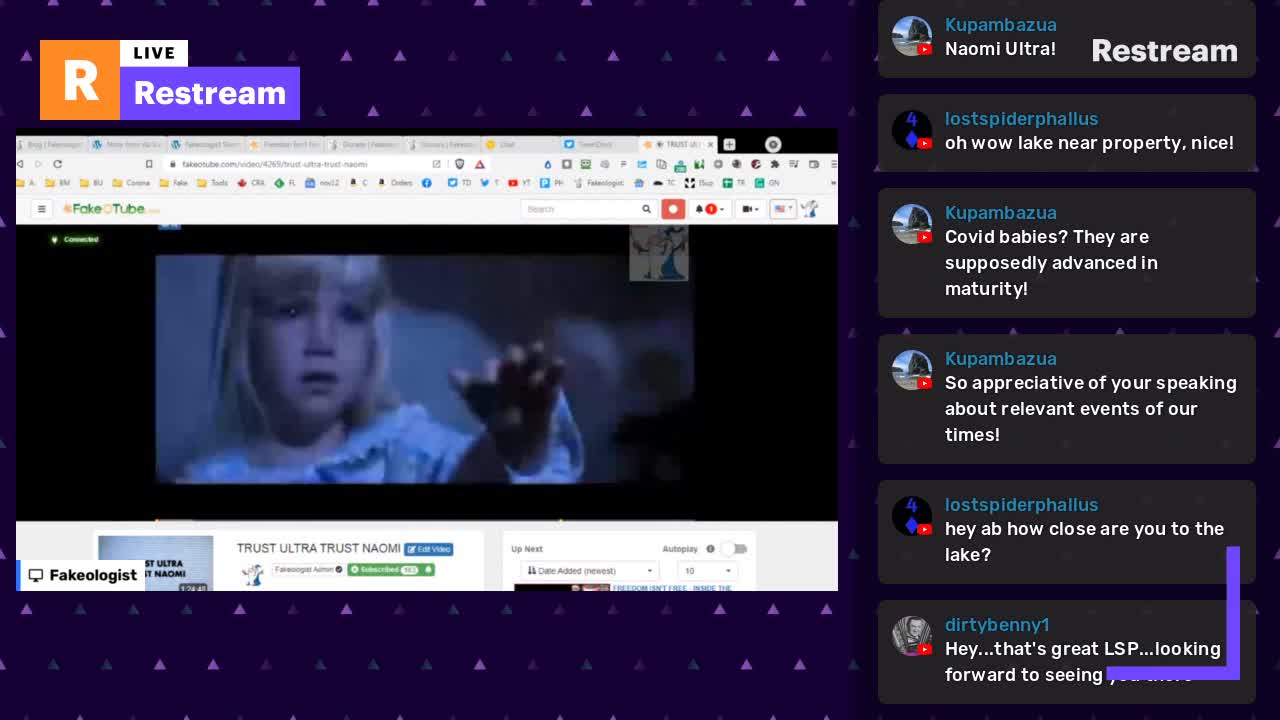Click lostspiderphallus on the lake property message
Image resolution: width=1280 pixels, height=720 pixels.
point(1022,119)
